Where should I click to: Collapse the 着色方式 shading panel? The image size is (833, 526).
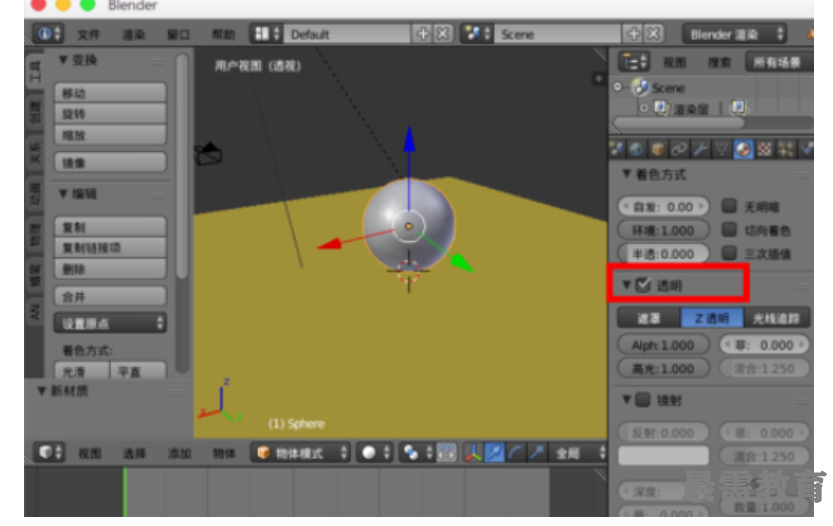pos(627,174)
